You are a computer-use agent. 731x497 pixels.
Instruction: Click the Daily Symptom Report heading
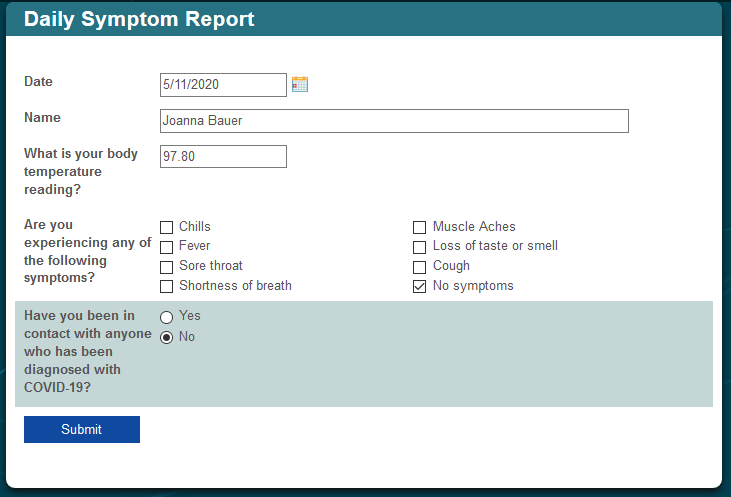click(139, 19)
